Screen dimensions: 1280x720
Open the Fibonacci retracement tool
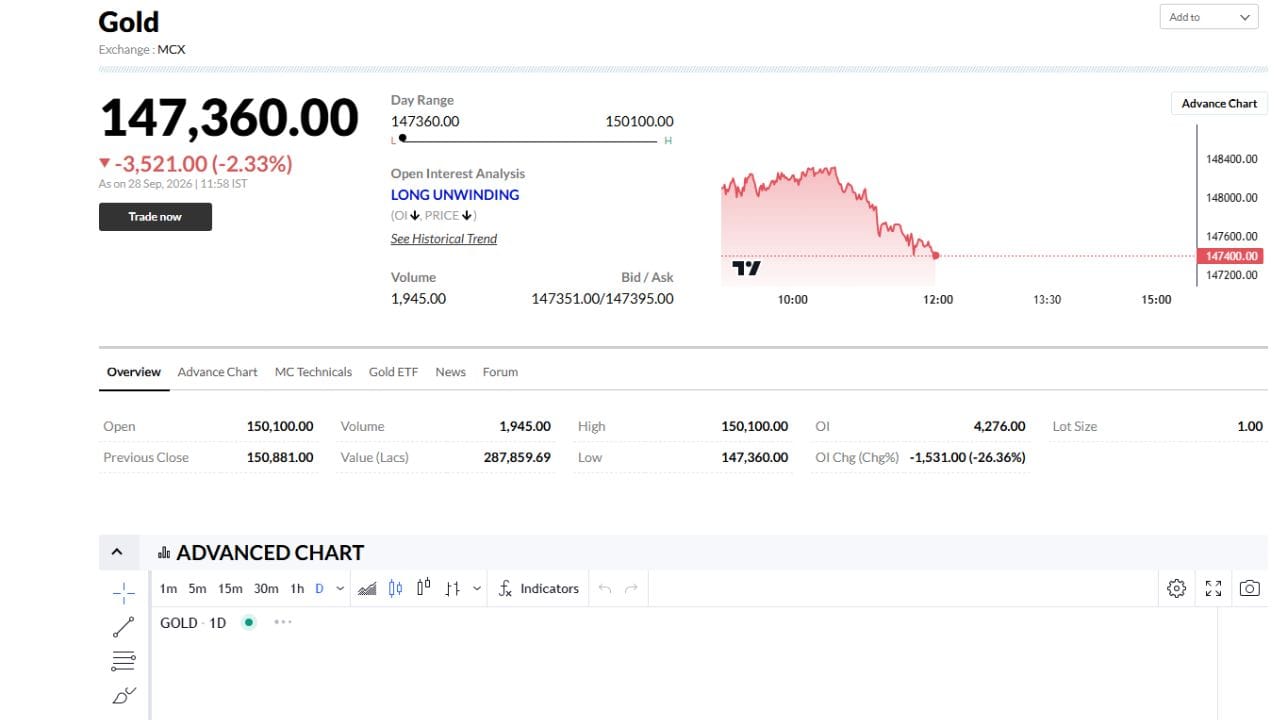[124, 661]
